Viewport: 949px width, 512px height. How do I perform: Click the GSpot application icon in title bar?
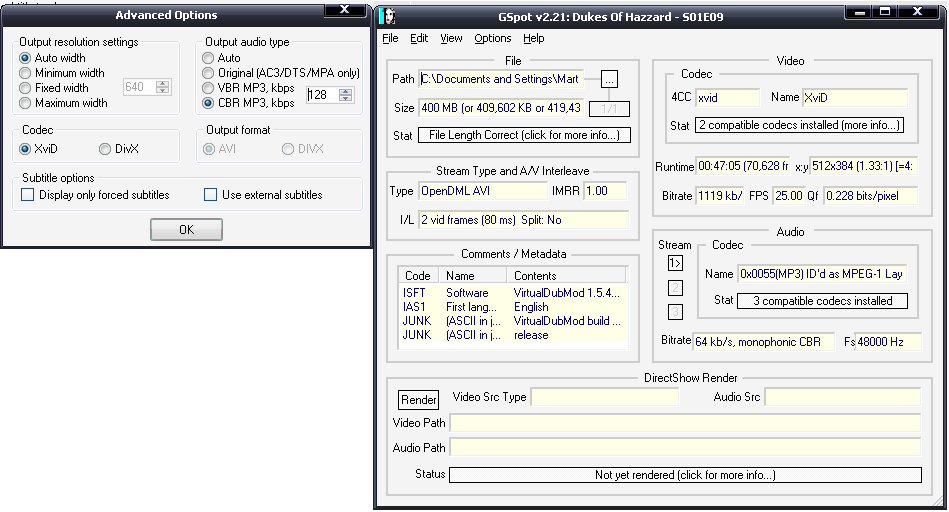click(x=388, y=16)
